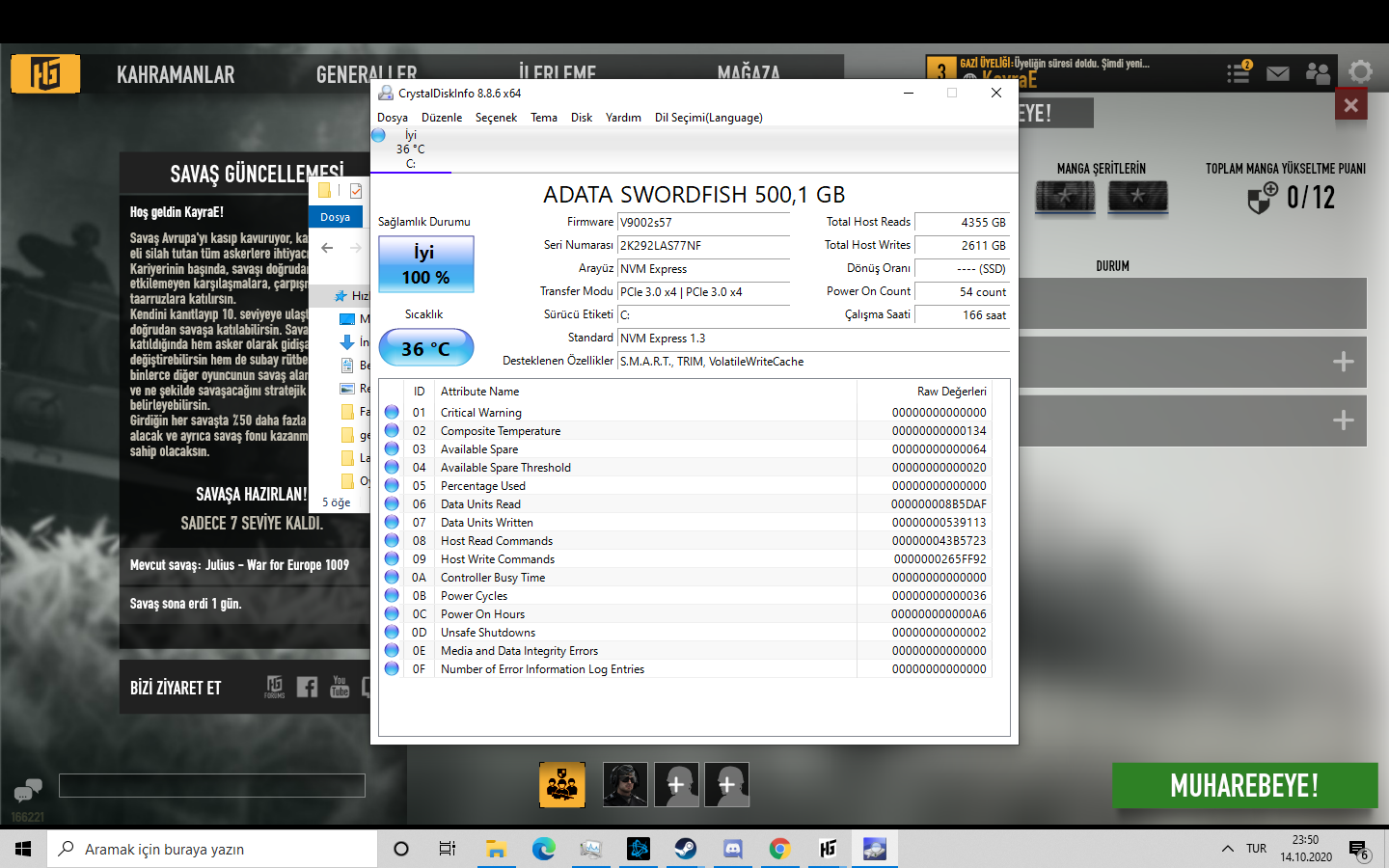This screenshot has height=868, width=1389.
Task: Click the Windows search box
Action: click(x=212, y=849)
